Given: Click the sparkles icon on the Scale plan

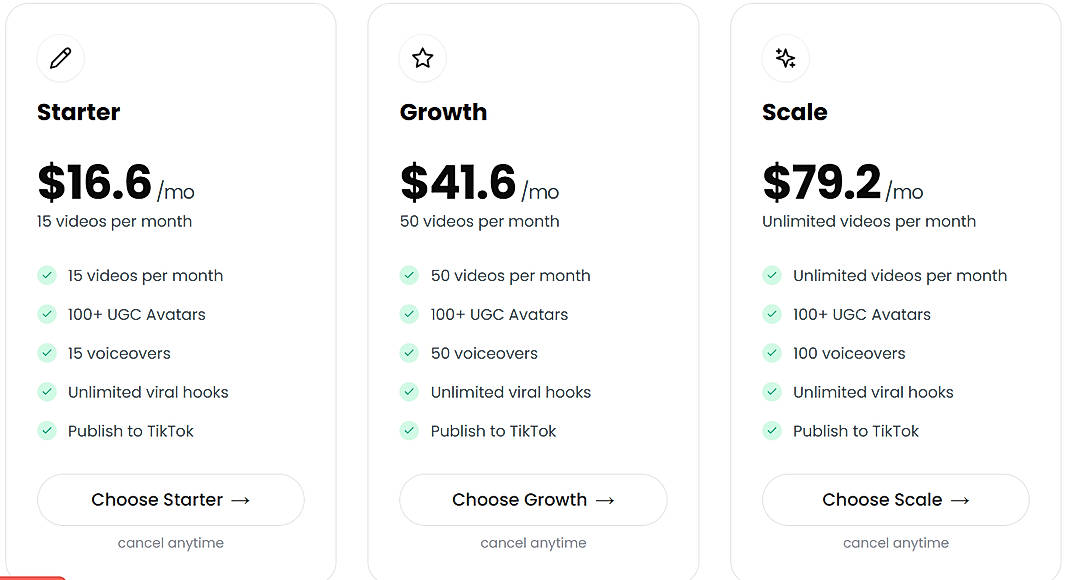Looking at the screenshot, I should pos(785,58).
